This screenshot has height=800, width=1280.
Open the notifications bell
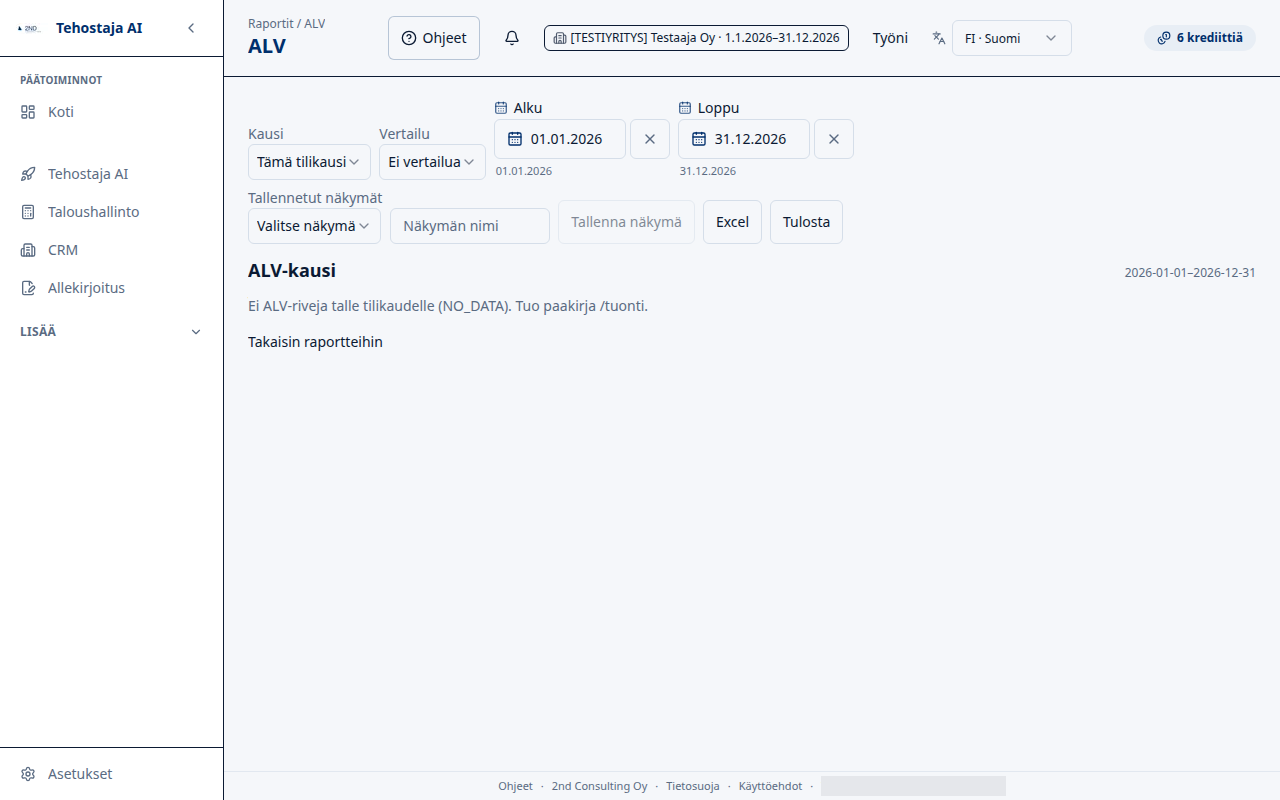(512, 38)
